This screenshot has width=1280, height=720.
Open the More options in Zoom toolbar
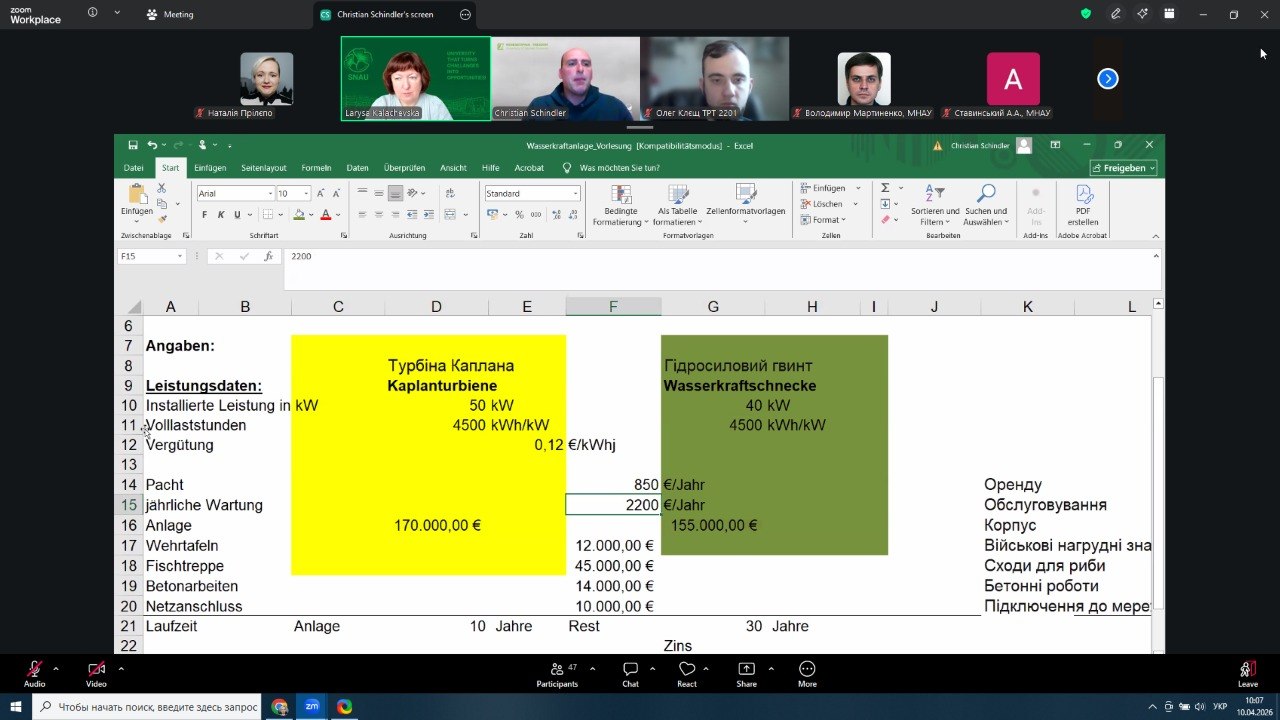[x=807, y=670]
